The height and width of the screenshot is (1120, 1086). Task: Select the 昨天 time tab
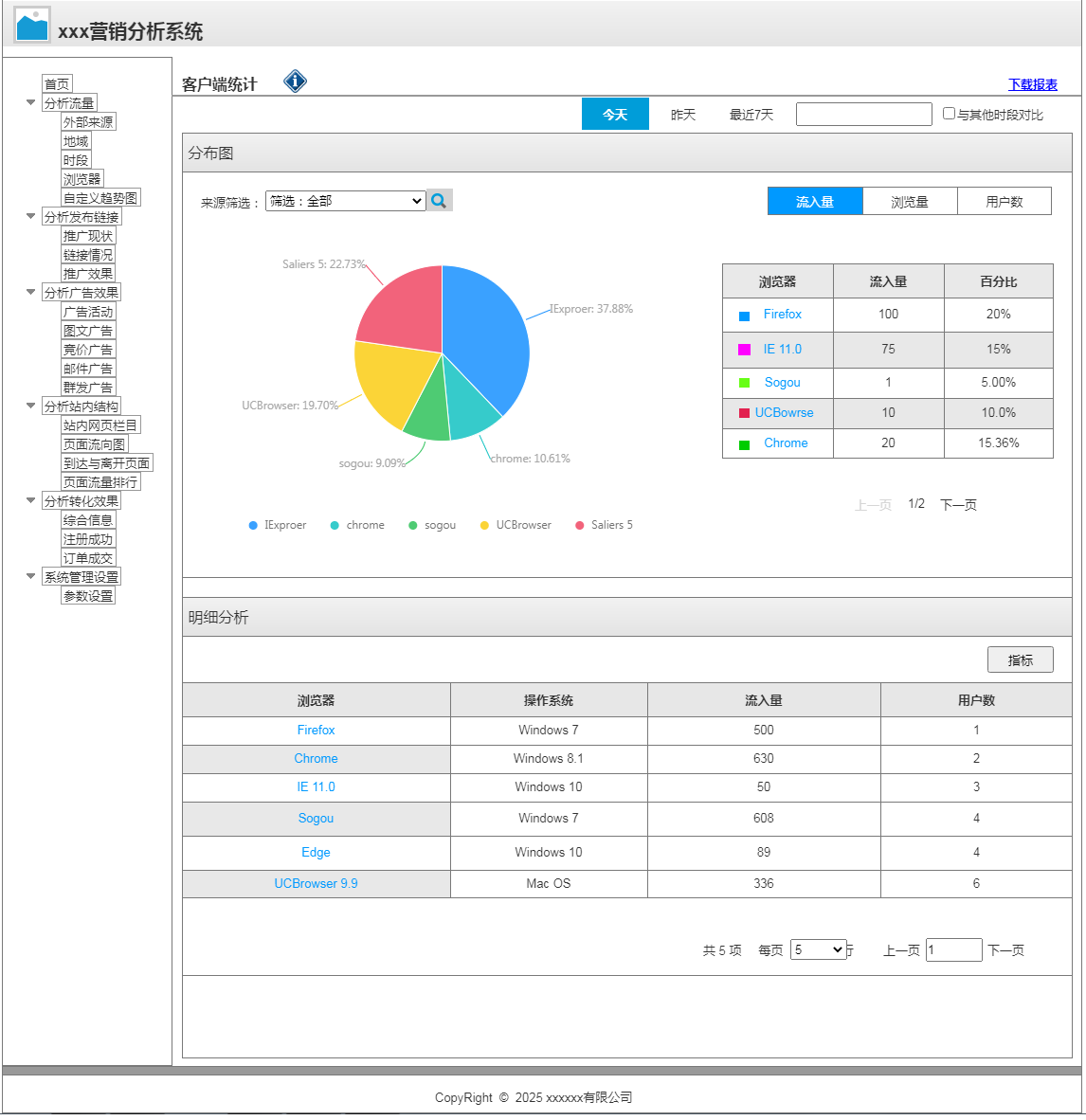click(683, 115)
